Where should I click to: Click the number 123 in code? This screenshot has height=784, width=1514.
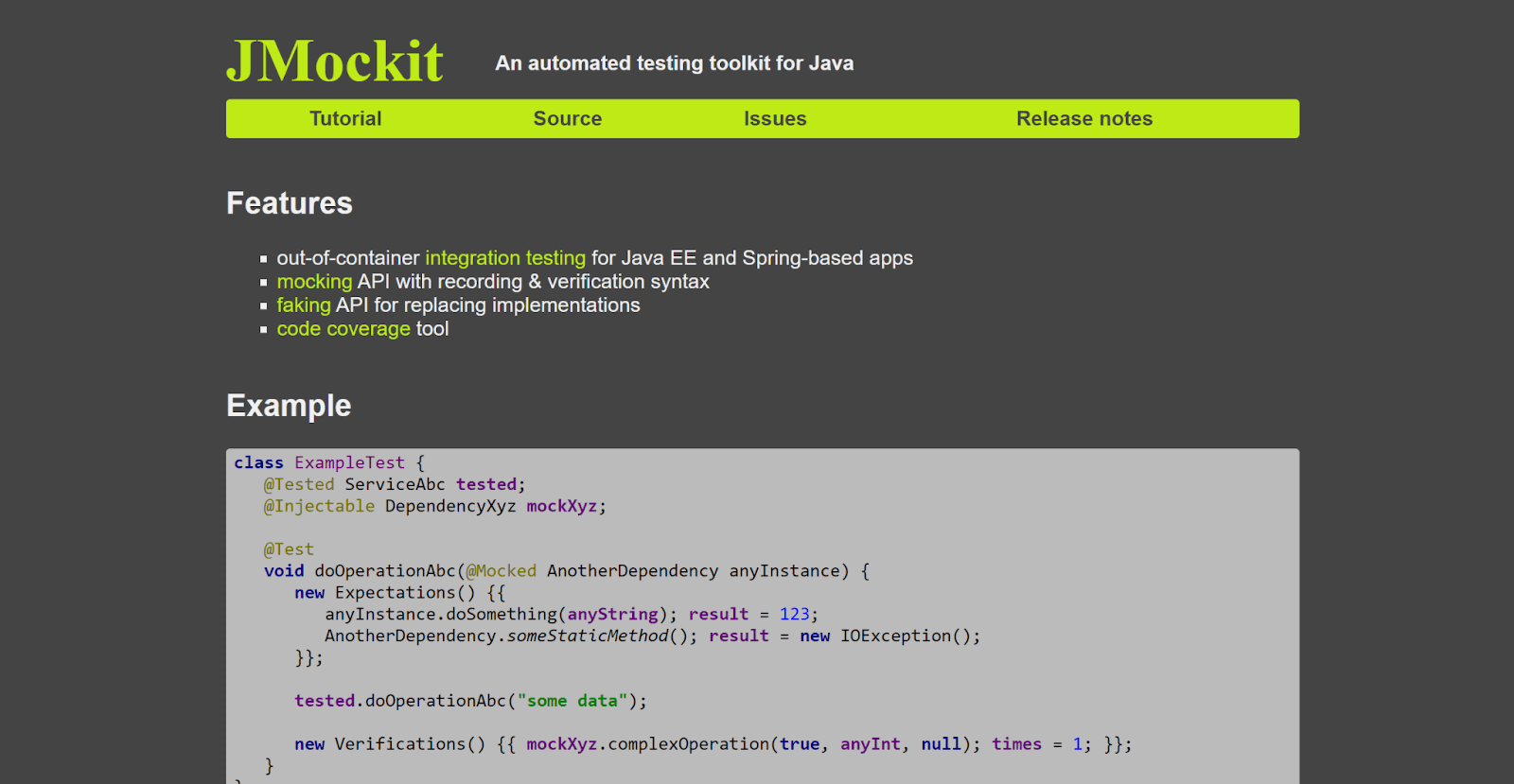coord(794,615)
